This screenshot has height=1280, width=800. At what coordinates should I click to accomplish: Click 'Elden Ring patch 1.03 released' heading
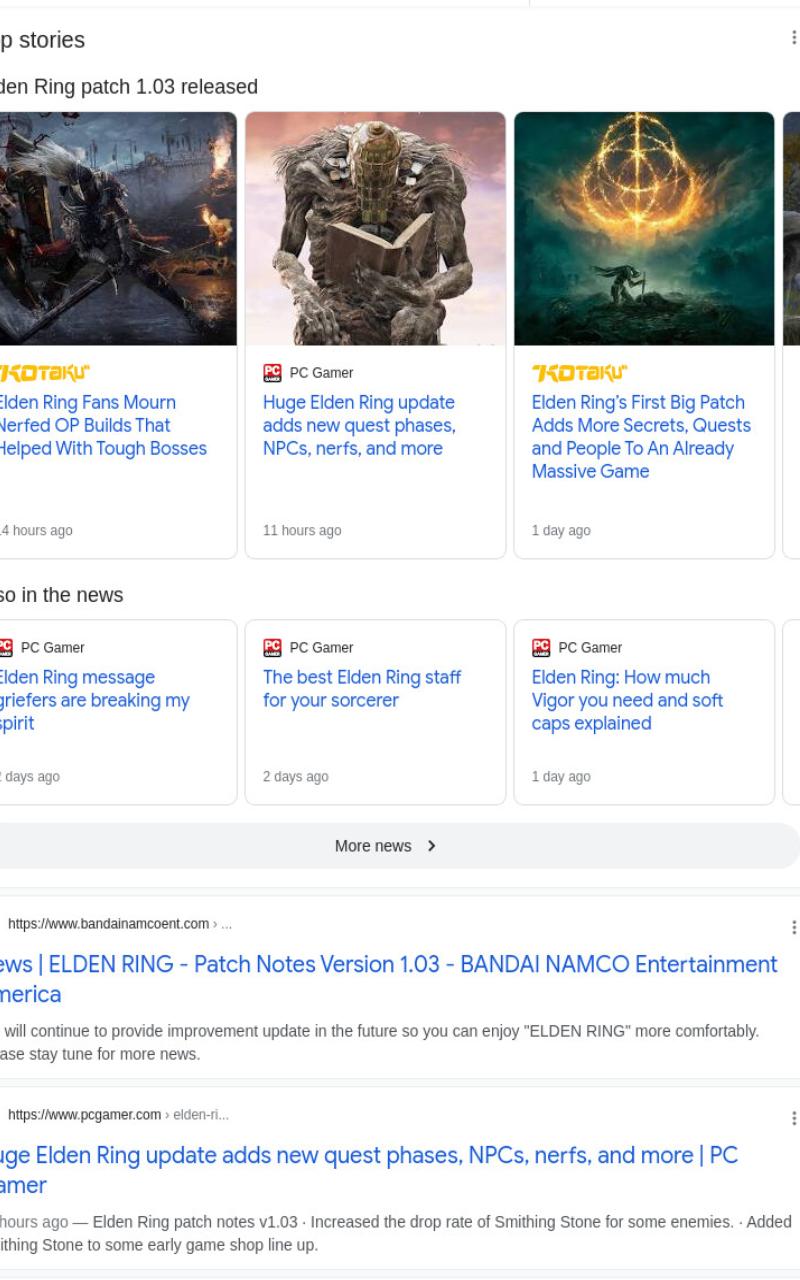click(x=128, y=87)
